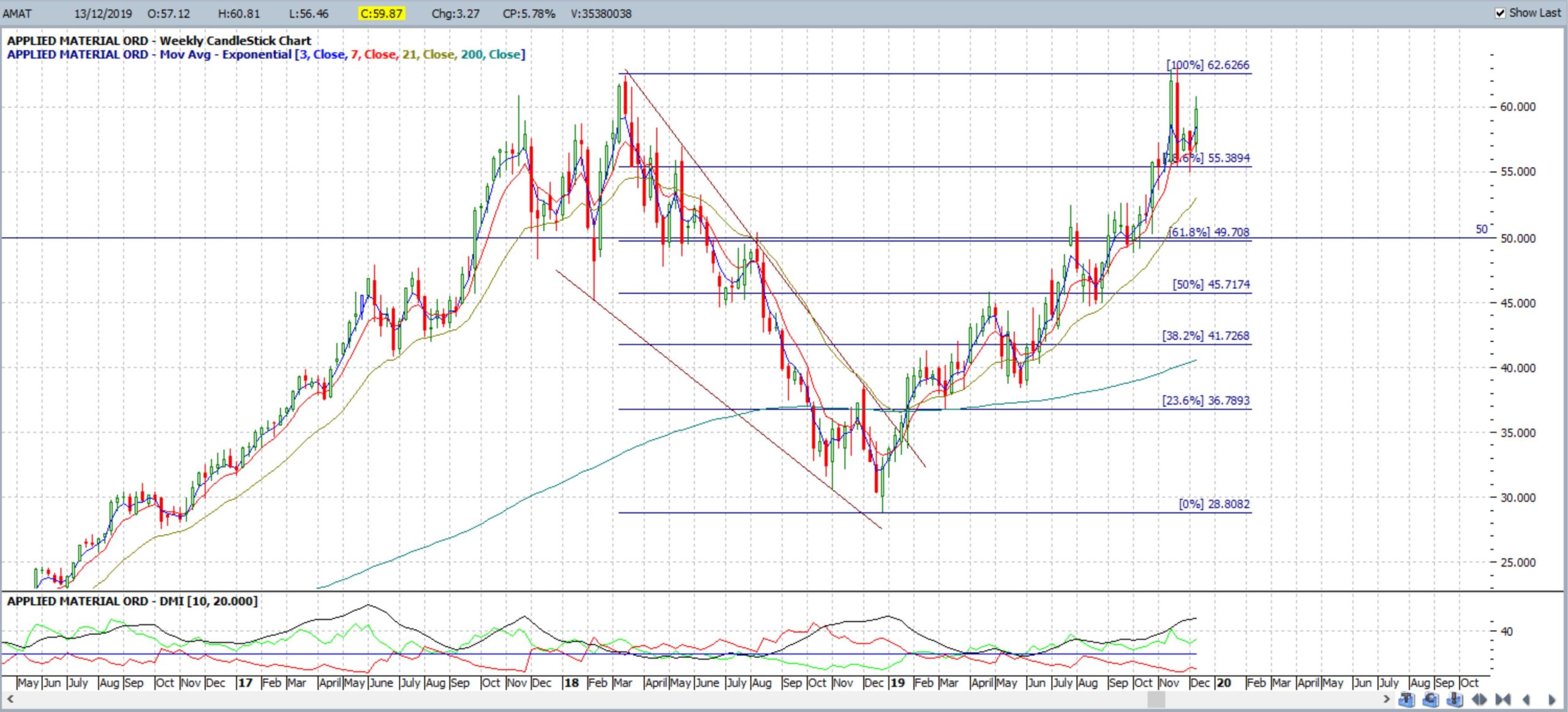
Task: Click the open price O:57.12
Action: click(x=168, y=13)
